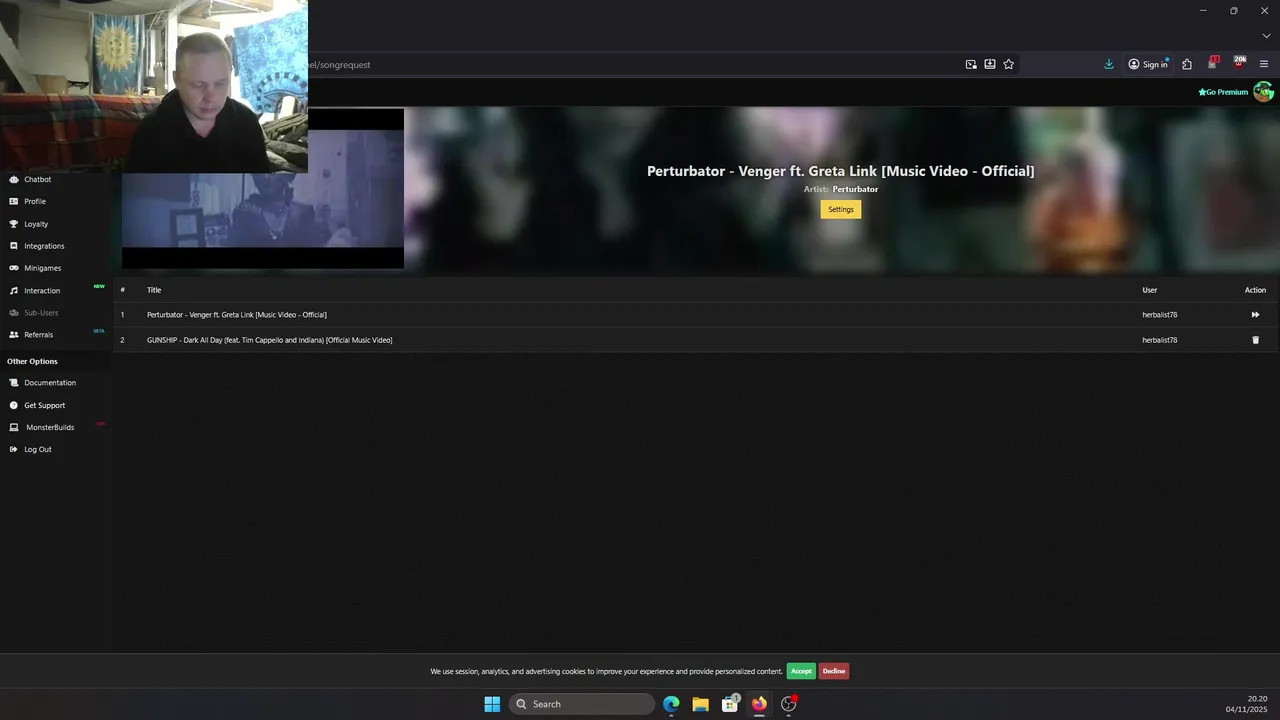This screenshot has height=720, width=1280.
Task: Open the browser Extensions puzzle icon
Action: click(1187, 64)
